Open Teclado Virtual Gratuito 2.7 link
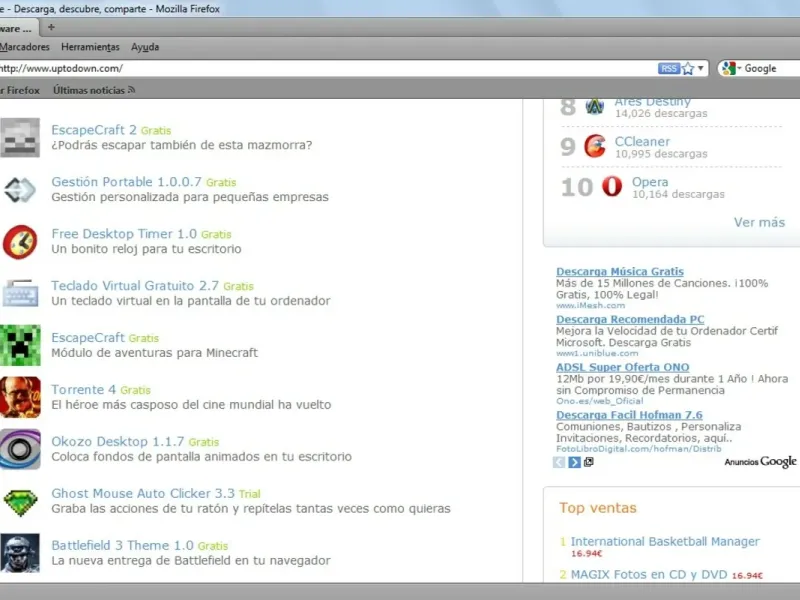Screen dimensions: 800x600 pyautogui.click(x=135, y=286)
